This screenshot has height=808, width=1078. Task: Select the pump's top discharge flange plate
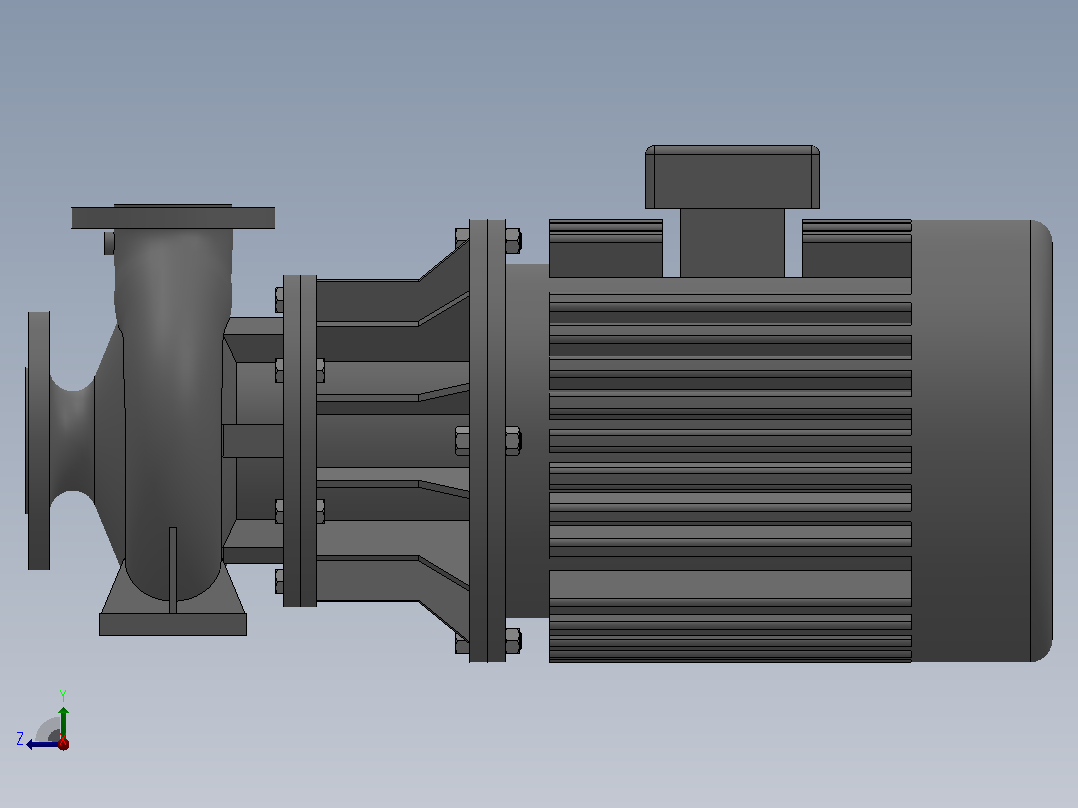coord(173,217)
